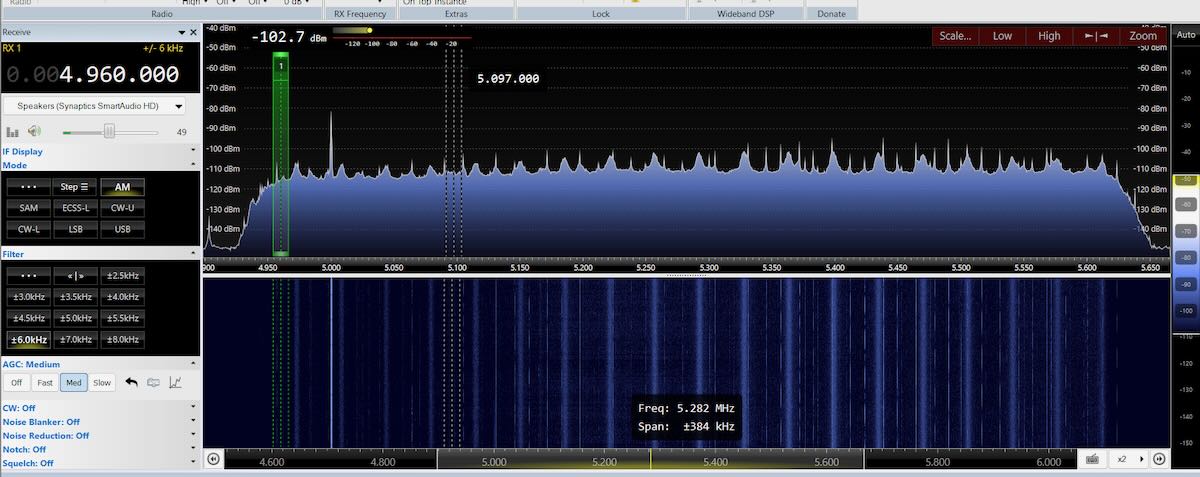Click the AGC undo arrow icon
This screenshot has height=477, width=1200.
pos(131,382)
